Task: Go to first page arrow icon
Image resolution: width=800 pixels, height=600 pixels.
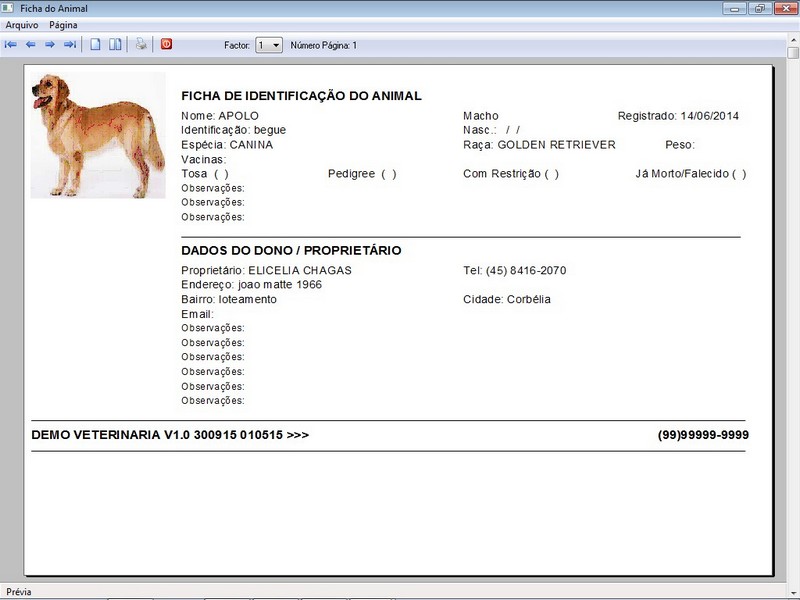Action: tap(11, 45)
